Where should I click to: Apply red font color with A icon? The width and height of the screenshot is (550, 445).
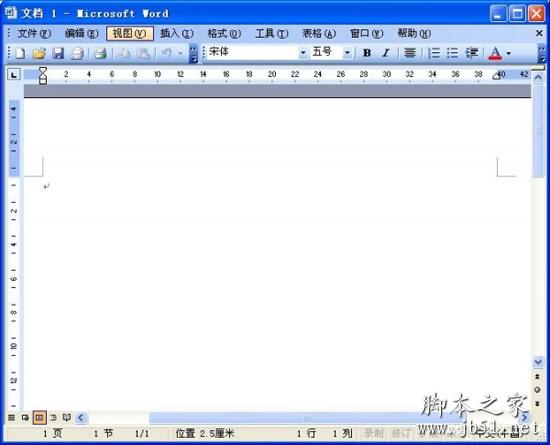(495, 53)
